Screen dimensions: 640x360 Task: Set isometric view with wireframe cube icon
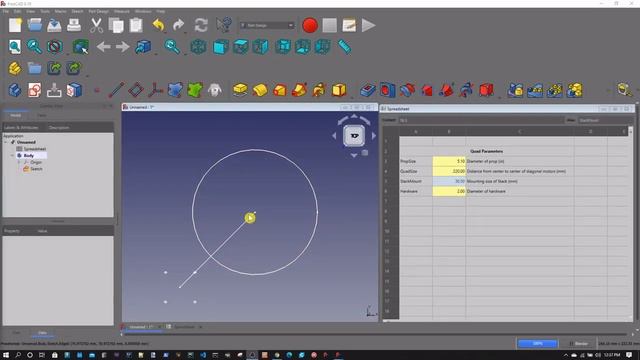(x=198, y=47)
